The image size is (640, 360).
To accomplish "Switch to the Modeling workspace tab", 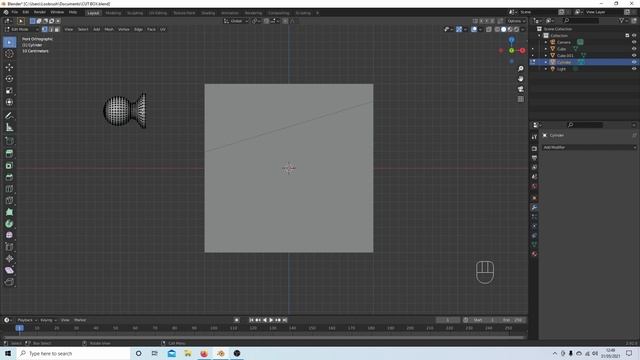I will [x=113, y=13].
